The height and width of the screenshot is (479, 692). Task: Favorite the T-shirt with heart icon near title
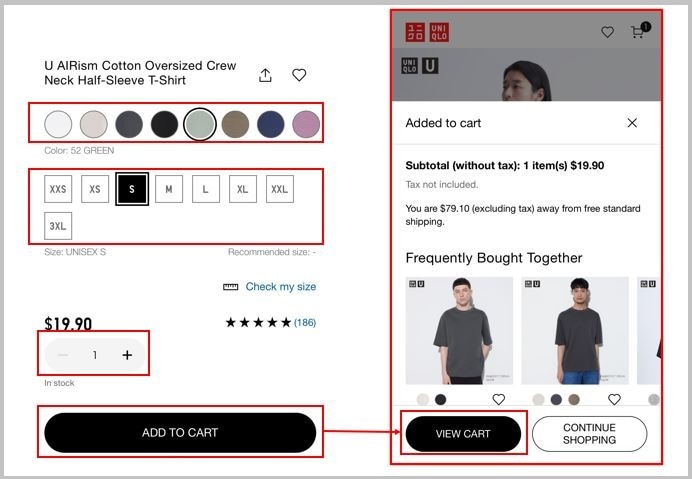pyautogui.click(x=299, y=75)
